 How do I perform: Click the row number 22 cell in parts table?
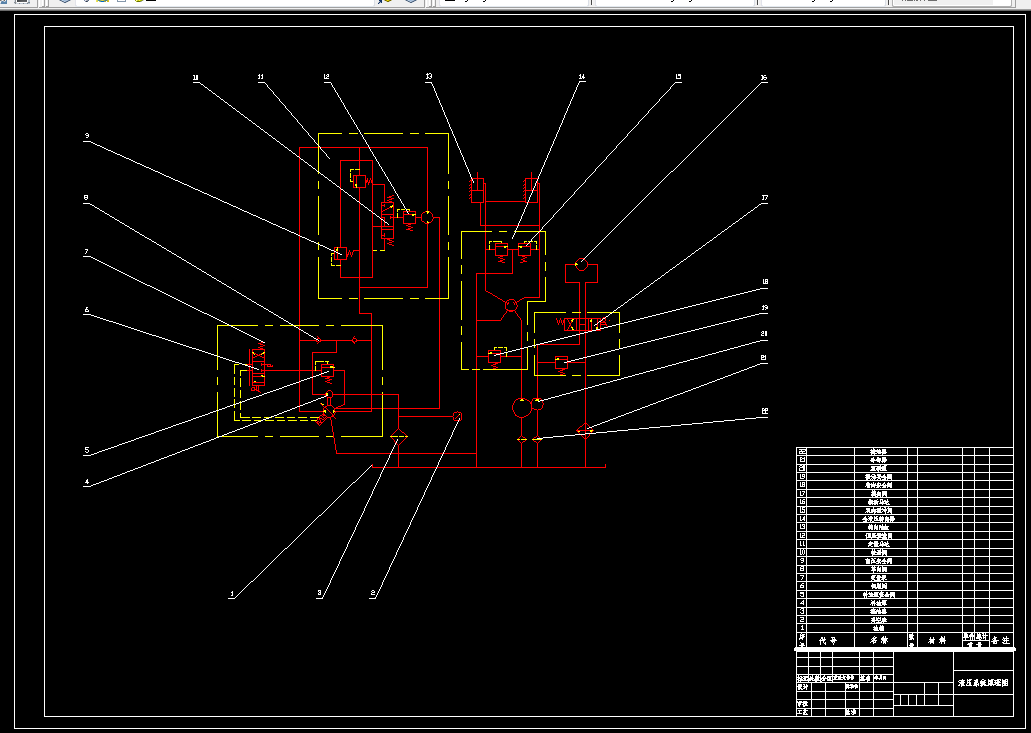pos(802,452)
